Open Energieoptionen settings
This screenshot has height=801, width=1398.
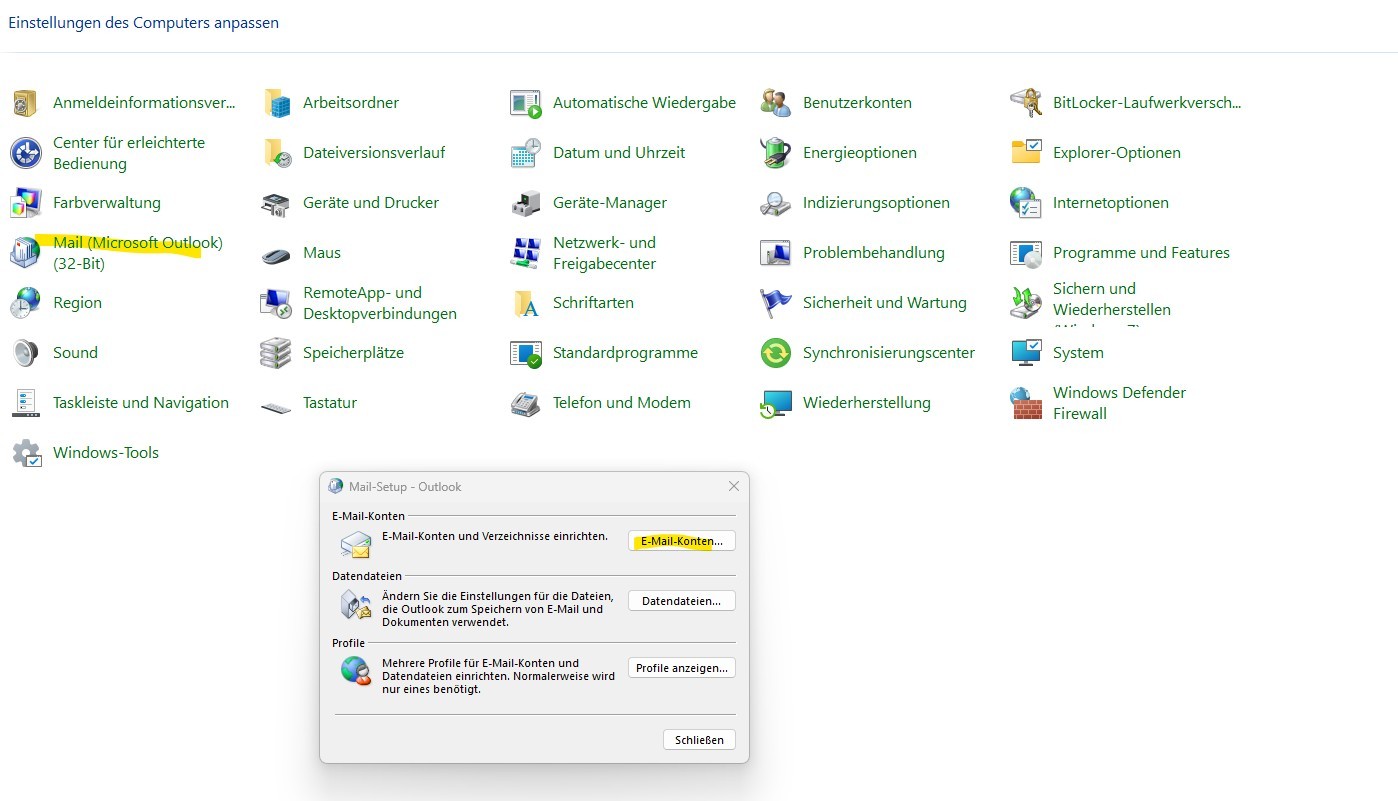(x=860, y=152)
